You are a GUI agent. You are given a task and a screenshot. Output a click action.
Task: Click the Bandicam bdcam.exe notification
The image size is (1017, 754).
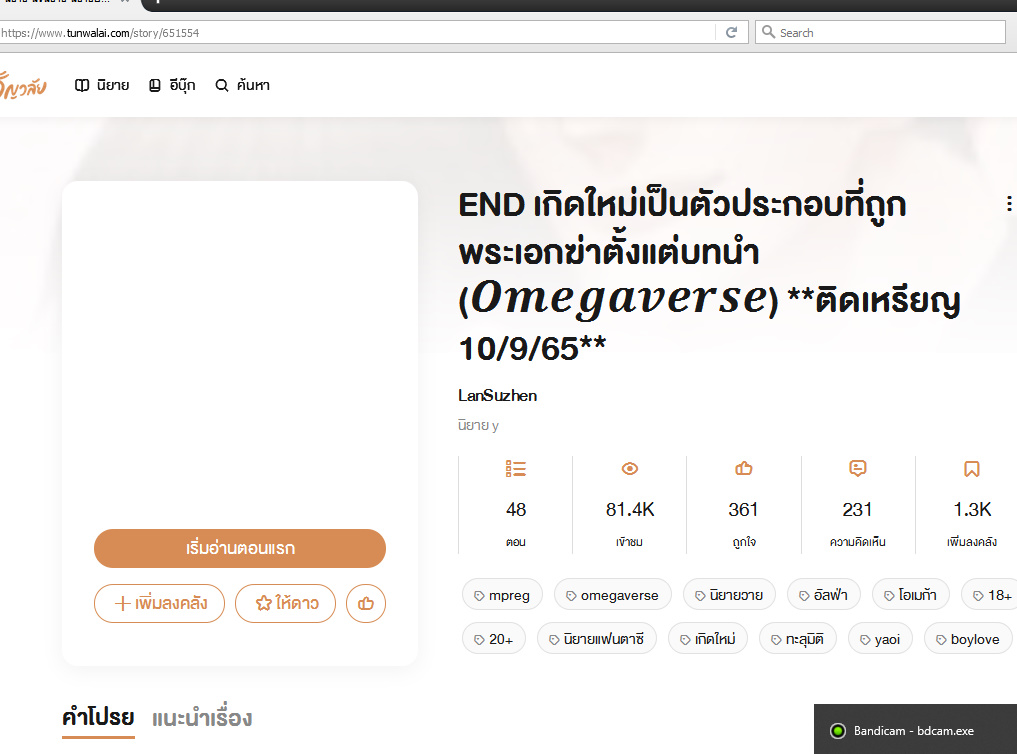pos(915,730)
